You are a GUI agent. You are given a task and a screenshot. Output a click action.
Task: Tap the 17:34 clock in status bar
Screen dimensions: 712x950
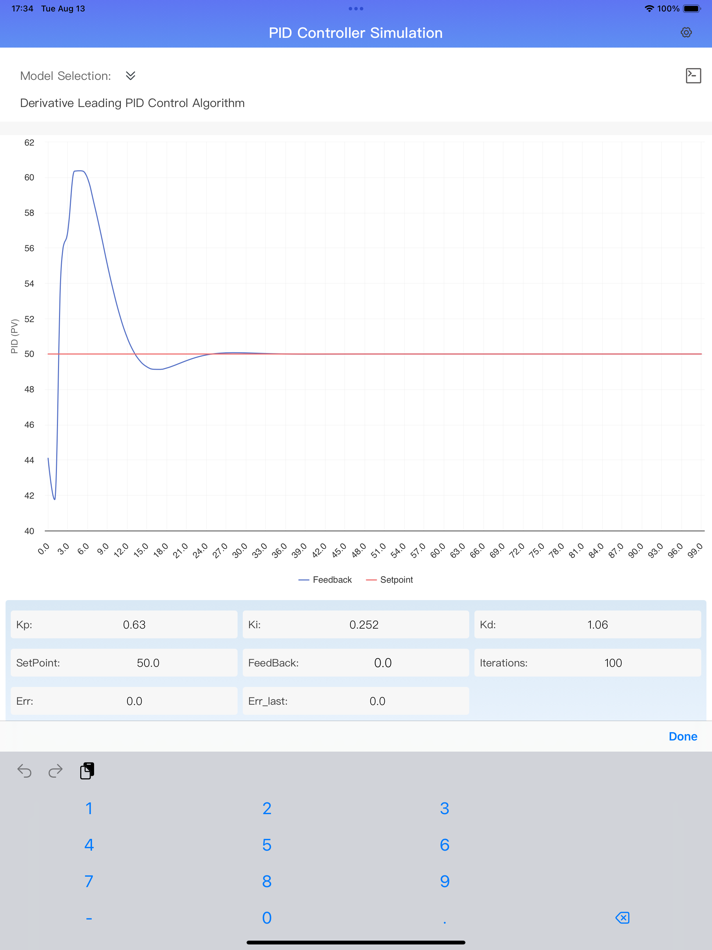pos(22,8)
